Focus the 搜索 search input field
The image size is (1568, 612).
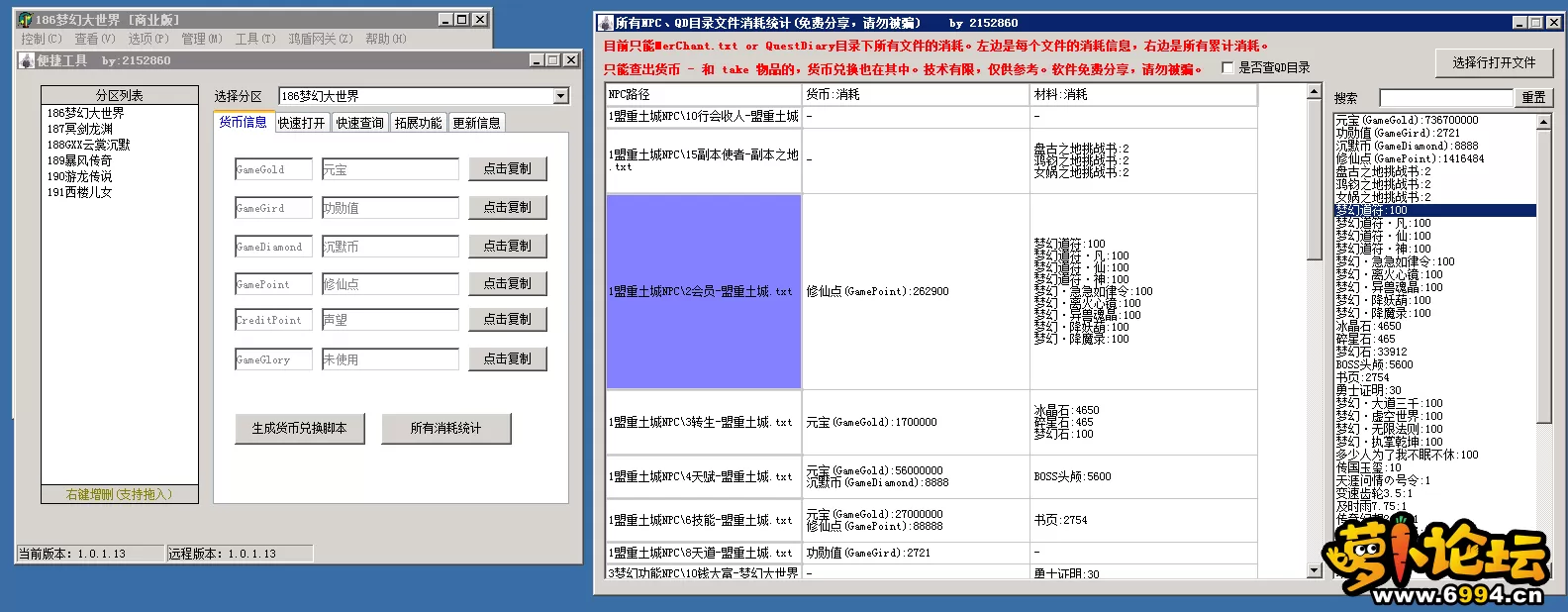[x=1446, y=98]
